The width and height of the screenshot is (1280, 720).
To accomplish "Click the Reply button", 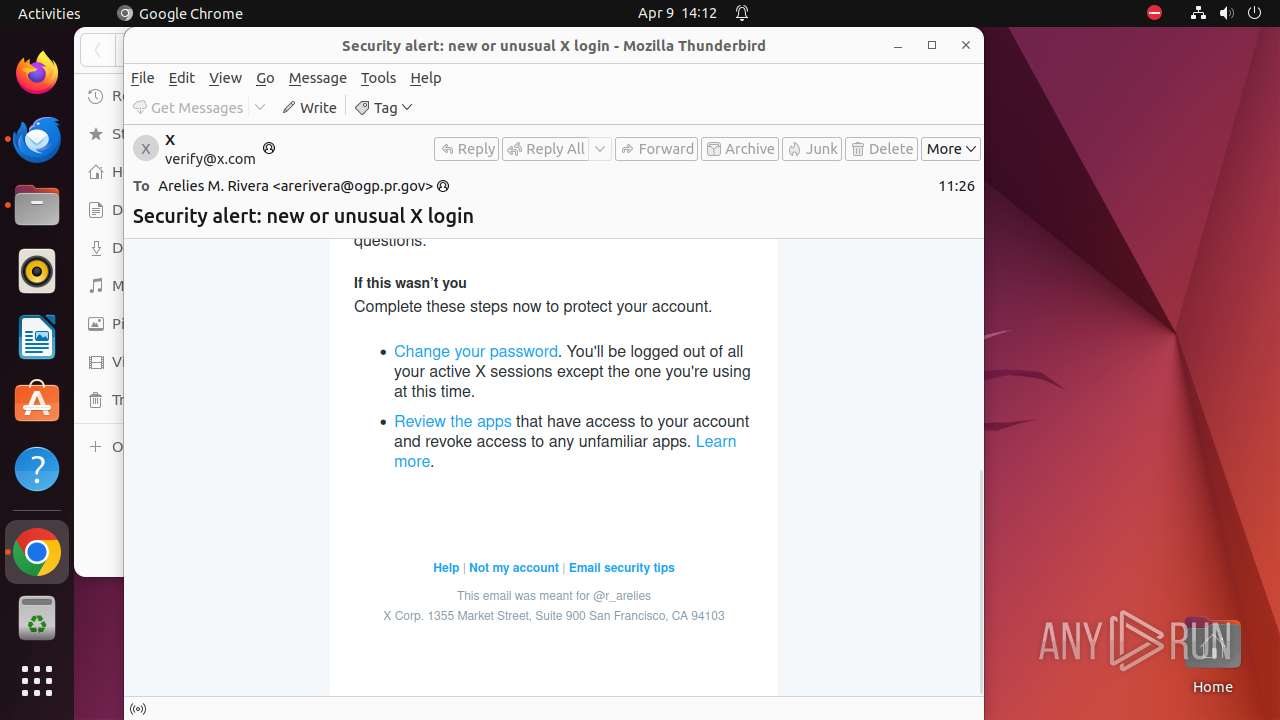I will tap(467, 149).
